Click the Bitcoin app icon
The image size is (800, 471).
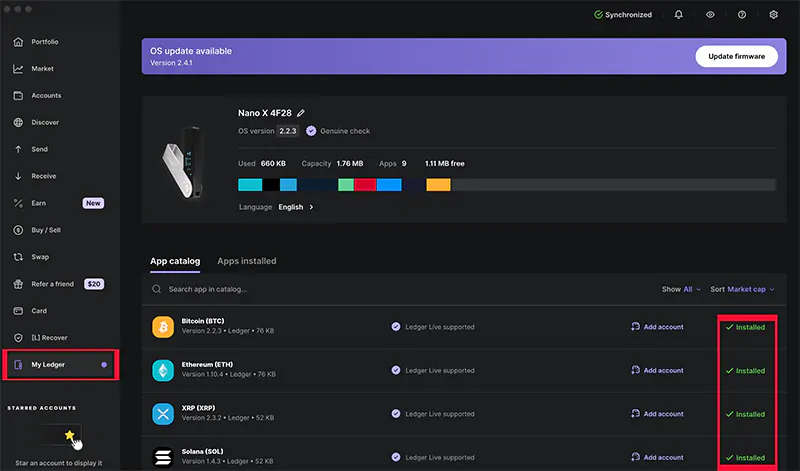pos(164,327)
